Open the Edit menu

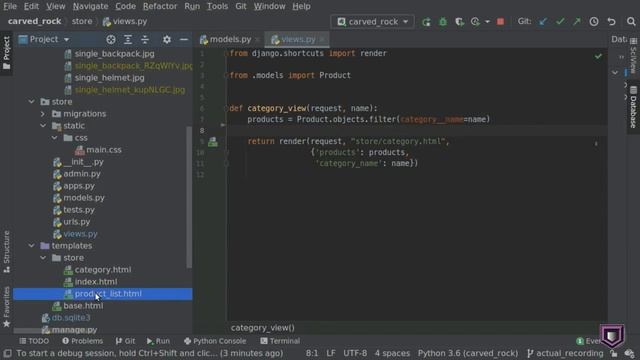point(31,7)
